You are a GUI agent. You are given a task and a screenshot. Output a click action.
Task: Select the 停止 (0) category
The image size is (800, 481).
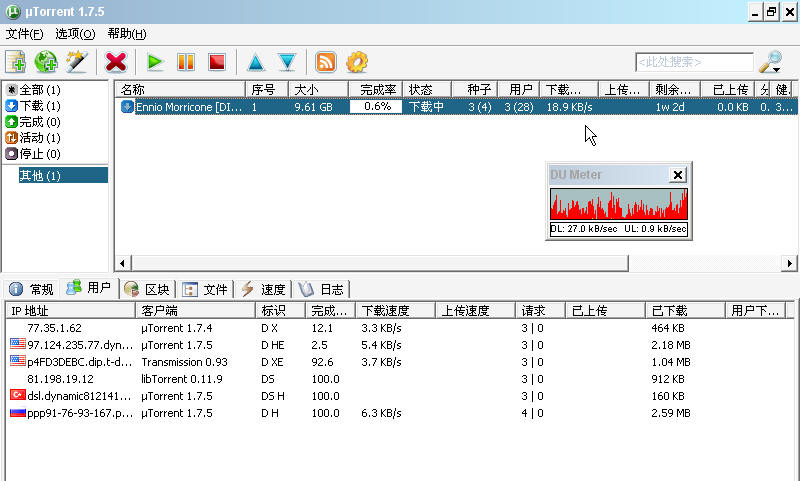(33, 154)
